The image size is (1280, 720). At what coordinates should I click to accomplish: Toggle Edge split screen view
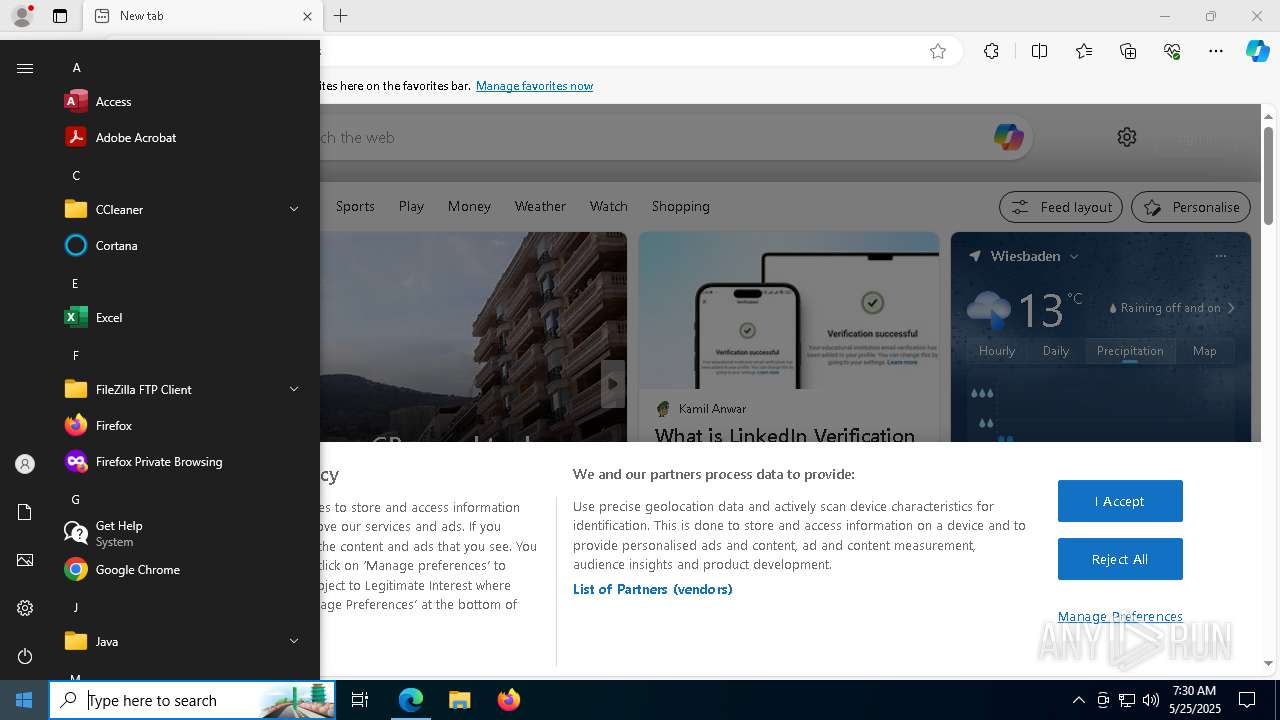1039,51
